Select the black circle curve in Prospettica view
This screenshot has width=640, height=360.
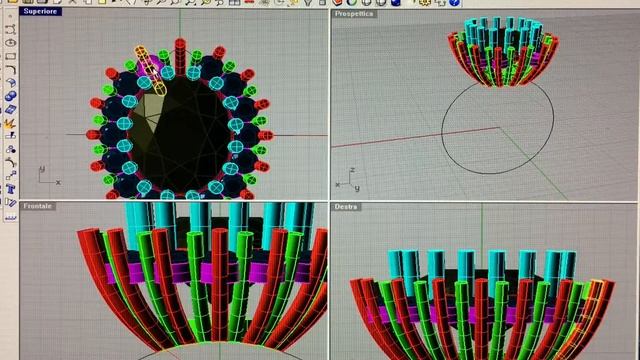click(x=498, y=128)
